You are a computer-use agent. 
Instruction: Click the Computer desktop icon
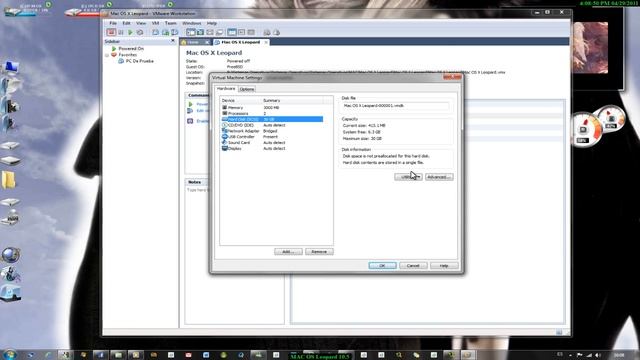[x=10, y=67]
